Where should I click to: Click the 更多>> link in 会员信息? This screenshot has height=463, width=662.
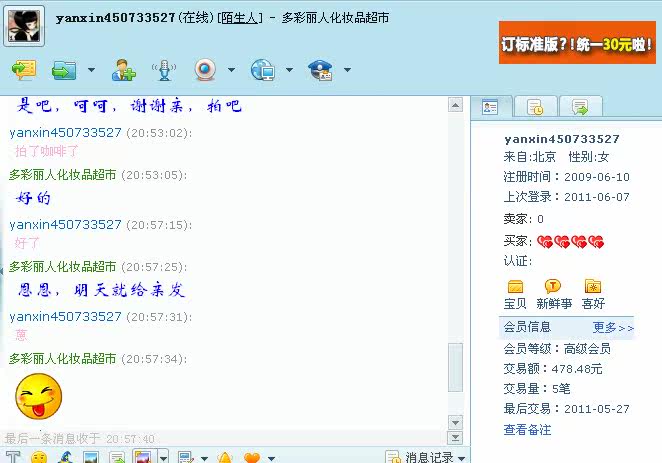[613, 328]
